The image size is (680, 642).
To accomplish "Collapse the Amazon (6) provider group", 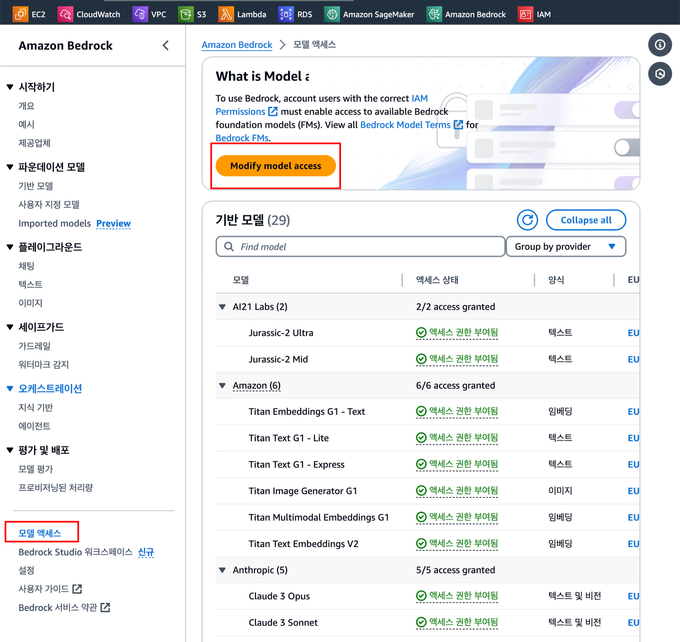I will (x=222, y=385).
